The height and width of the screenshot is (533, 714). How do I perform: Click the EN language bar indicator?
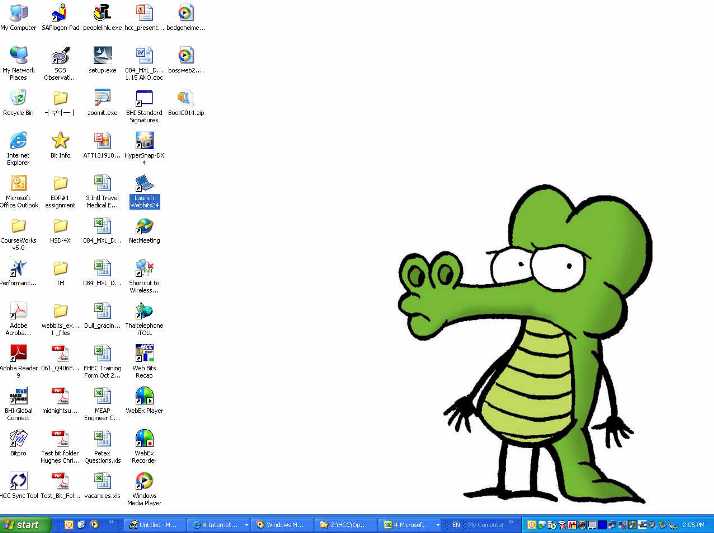[x=455, y=525]
